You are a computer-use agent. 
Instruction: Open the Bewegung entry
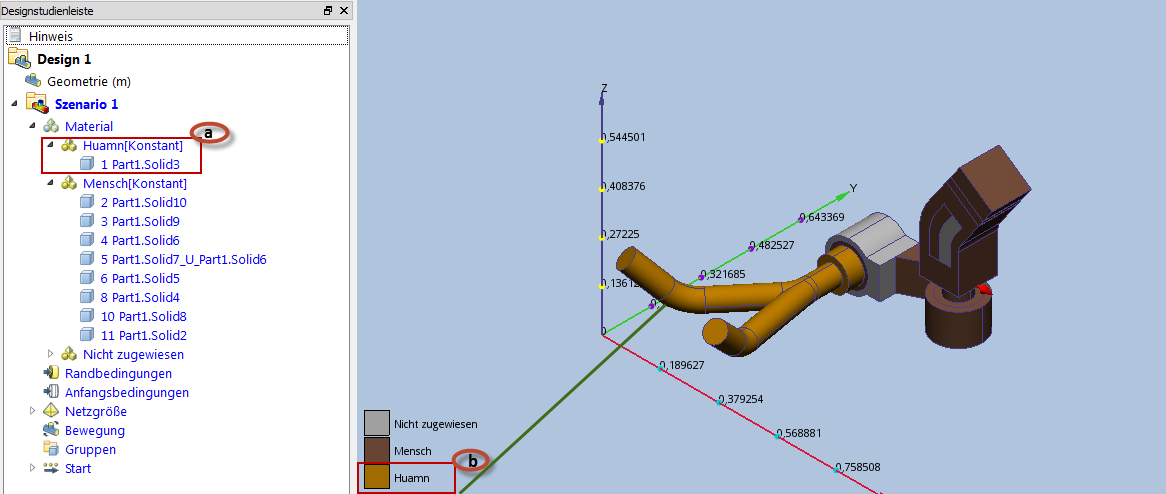94,430
